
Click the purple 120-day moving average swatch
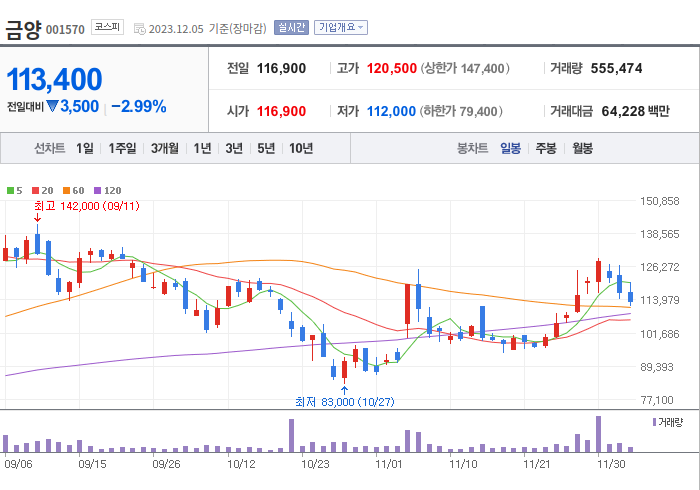(x=97, y=191)
